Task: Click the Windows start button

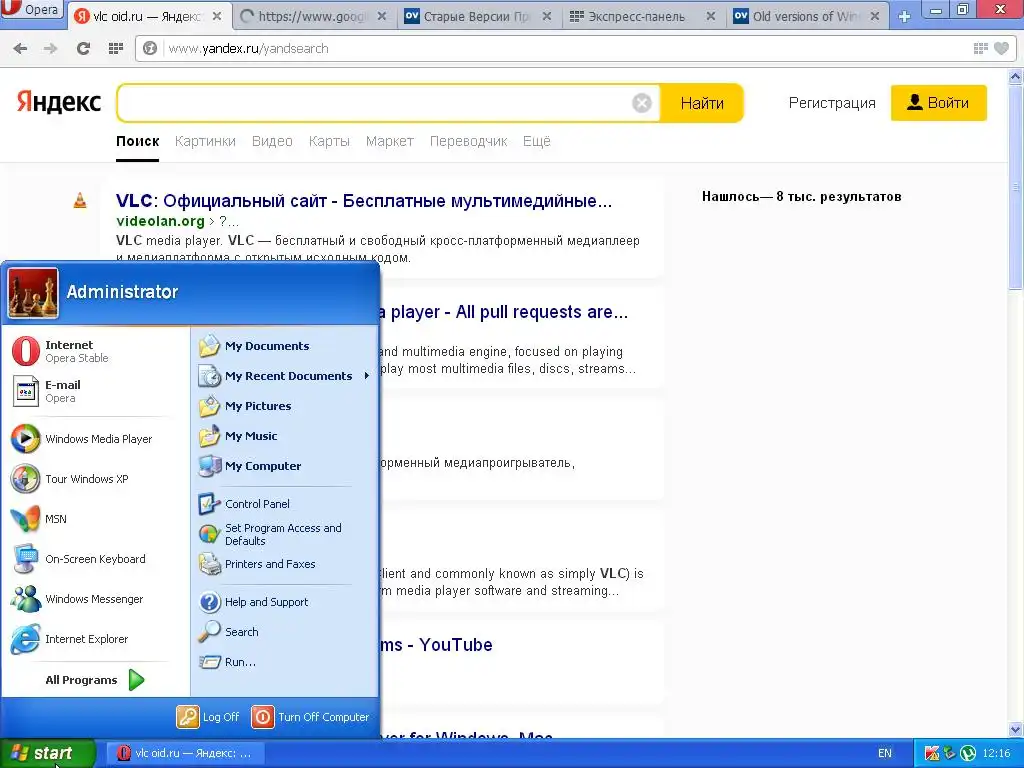Action: [x=47, y=753]
